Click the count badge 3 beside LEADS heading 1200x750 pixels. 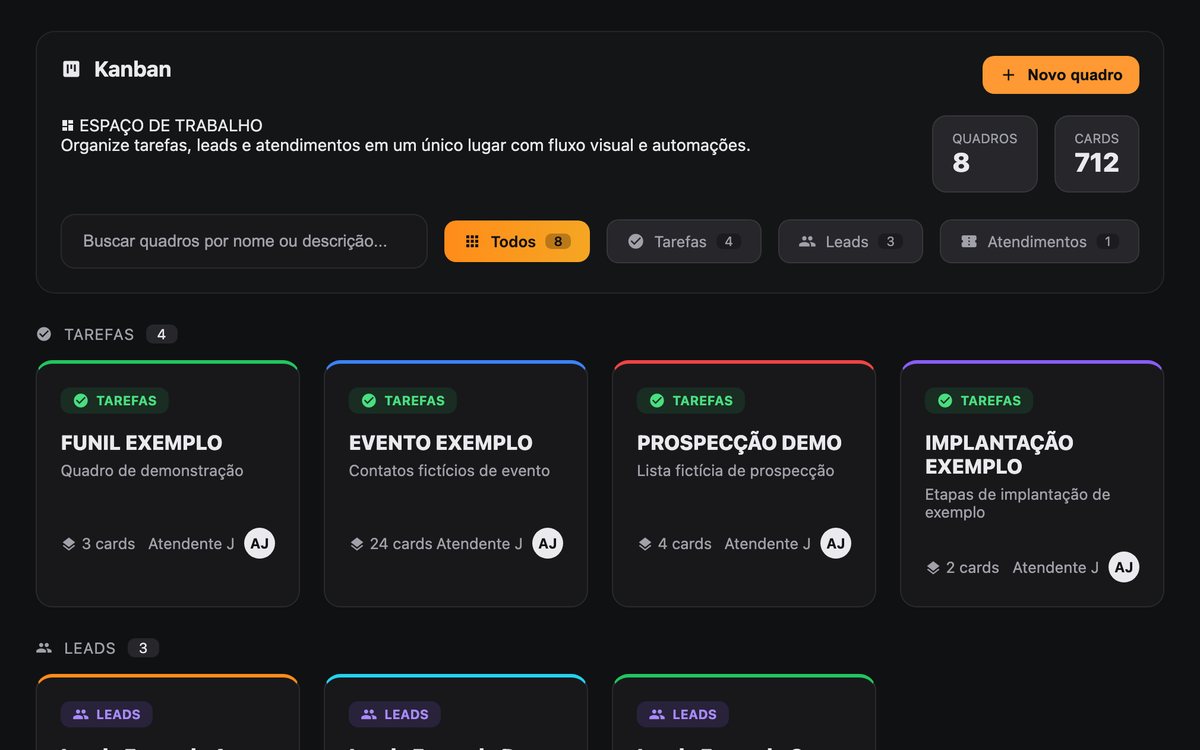click(x=143, y=648)
